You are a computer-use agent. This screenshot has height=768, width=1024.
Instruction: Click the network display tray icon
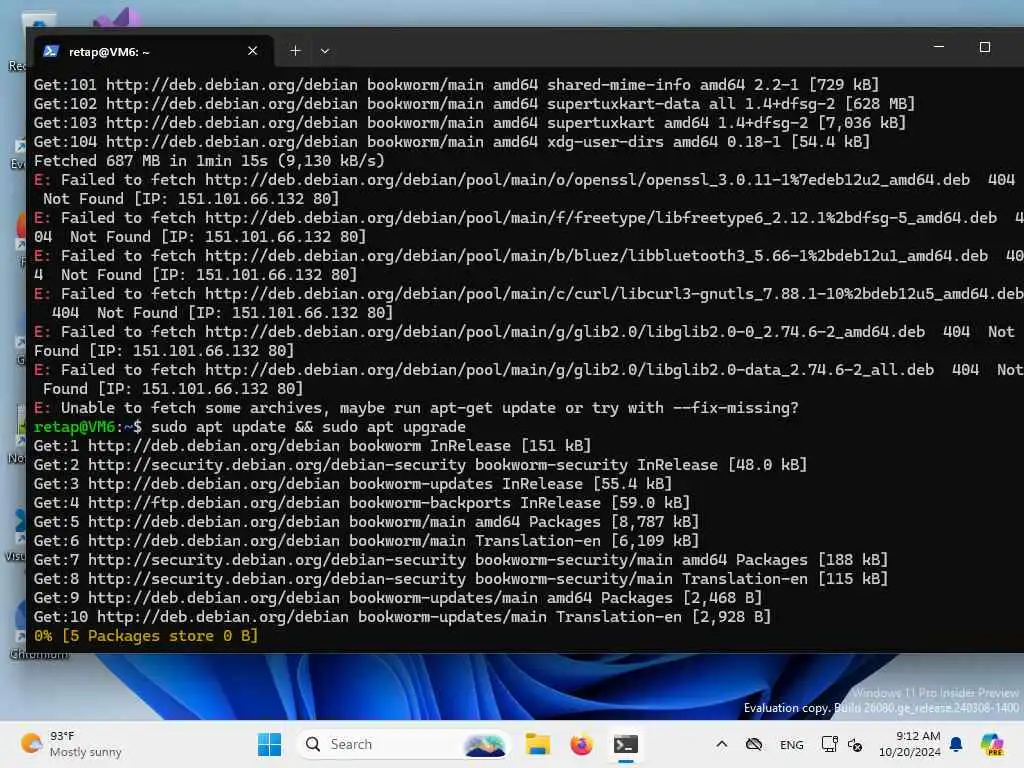[x=829, y=744]
